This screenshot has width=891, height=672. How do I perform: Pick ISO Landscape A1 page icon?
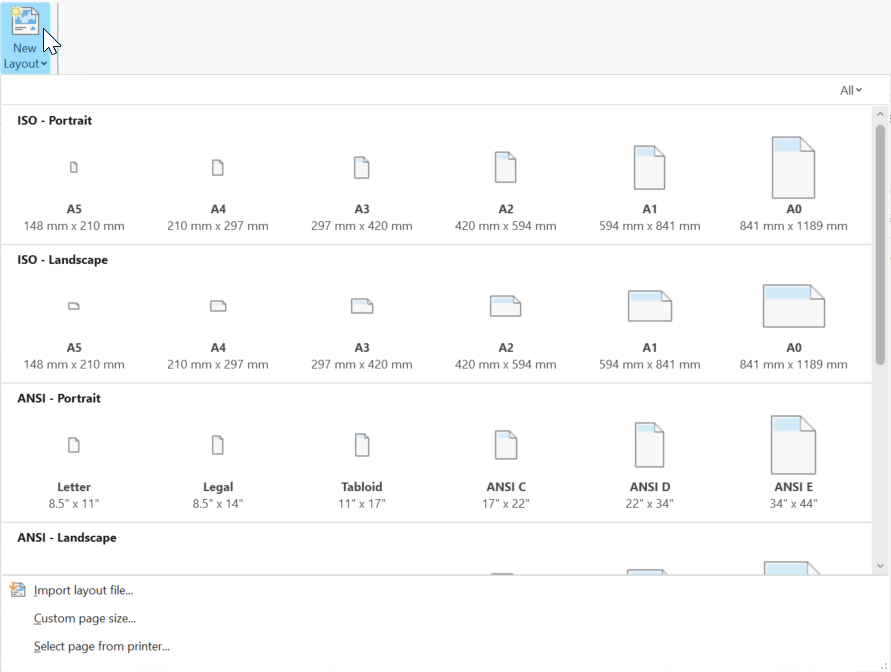[650, 306]
